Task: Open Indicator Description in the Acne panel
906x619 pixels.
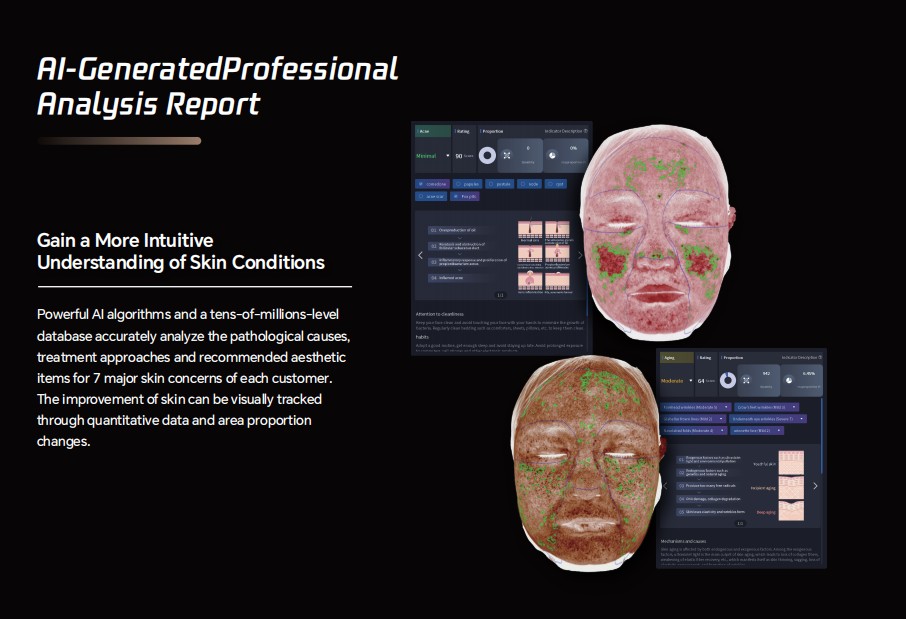Action: click(566, 131)
